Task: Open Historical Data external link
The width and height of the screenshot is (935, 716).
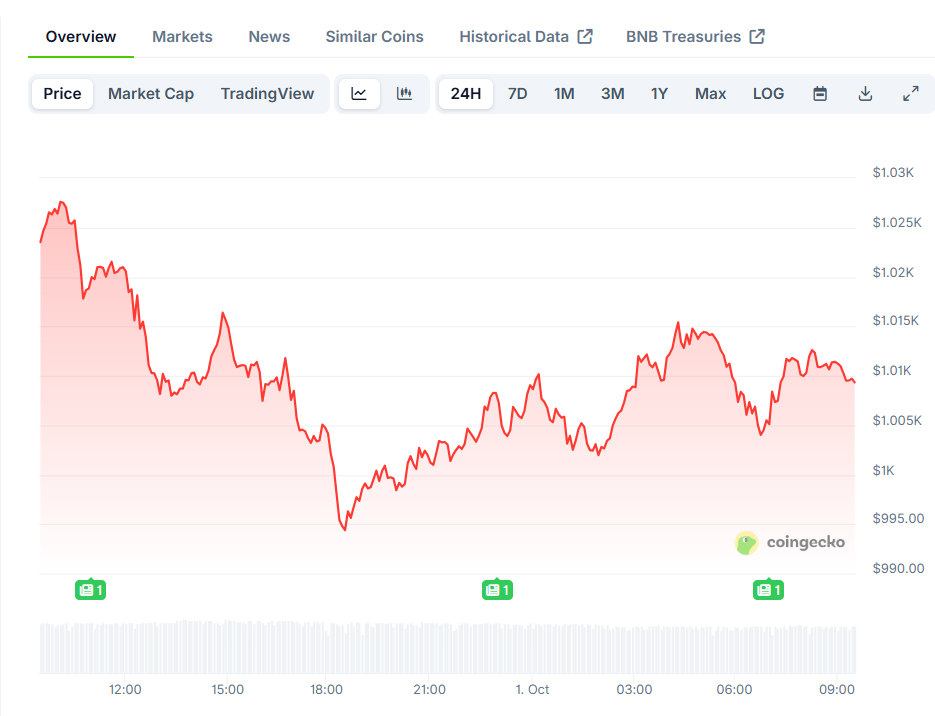Action: coord(526,37)
